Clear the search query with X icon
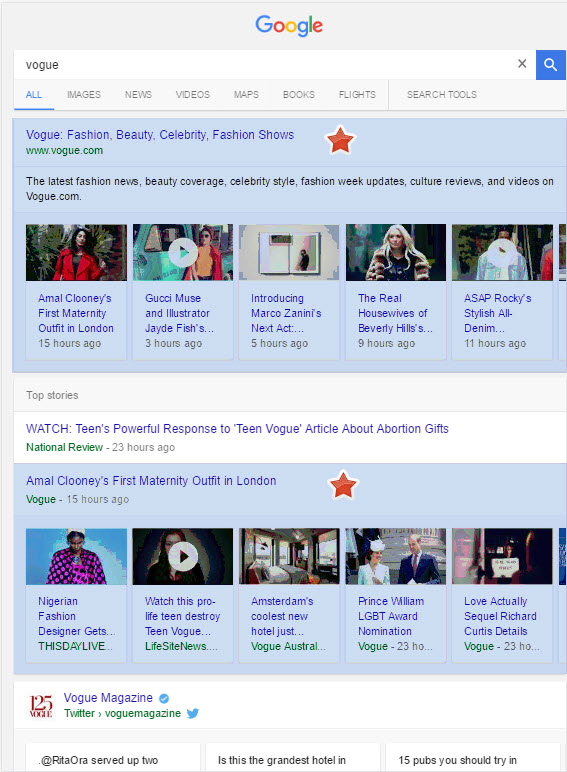The height and width of the screenshot is (772, 567). click(x=522, y=64)
